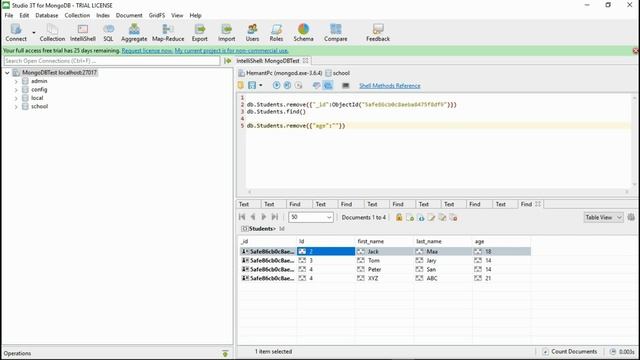Click the save script icon
This screenshot has height=360, width=640.
(x=252, y=85)
